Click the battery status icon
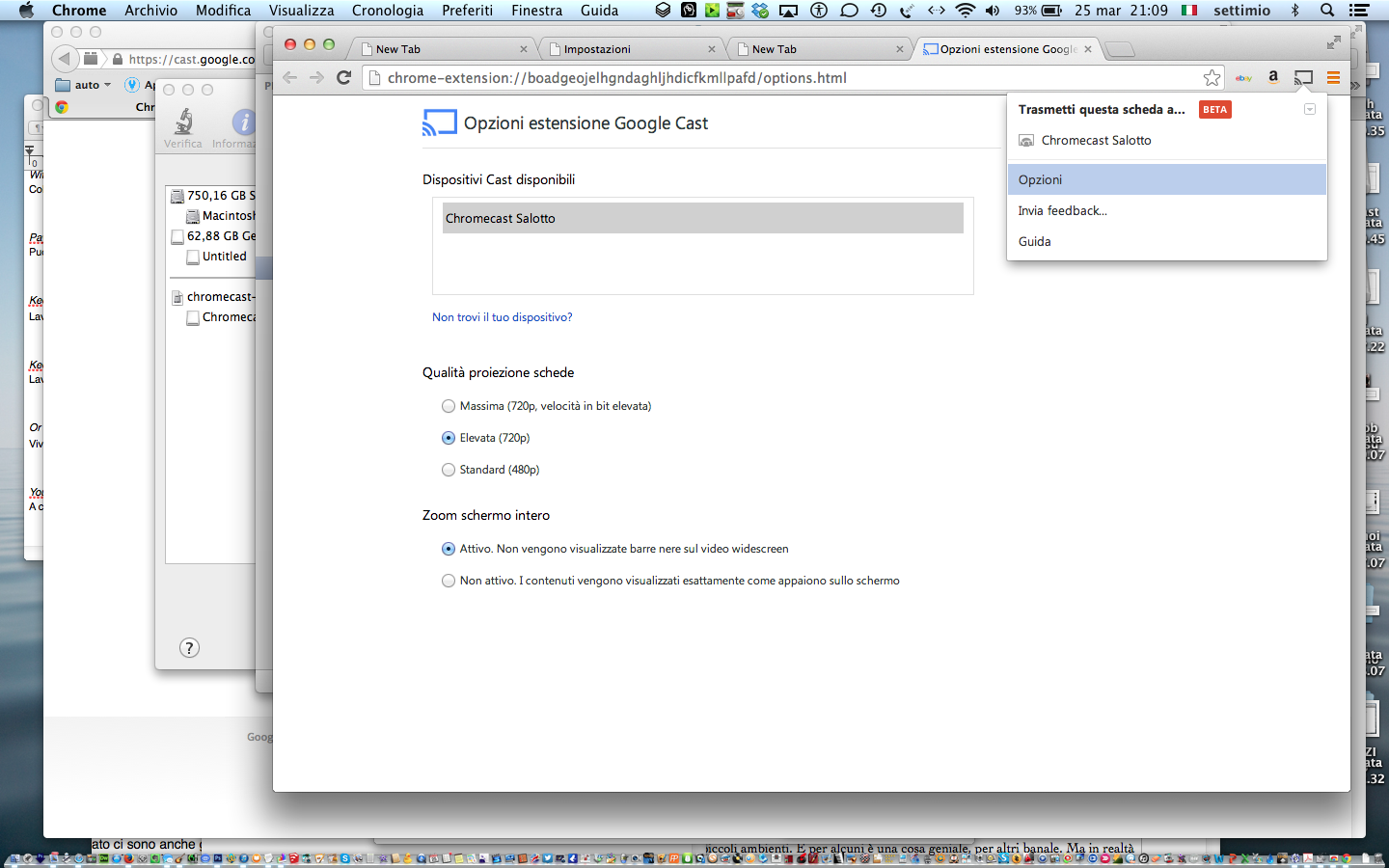The width and height of the screenshot is (1389, 868). pos(1051,11)
